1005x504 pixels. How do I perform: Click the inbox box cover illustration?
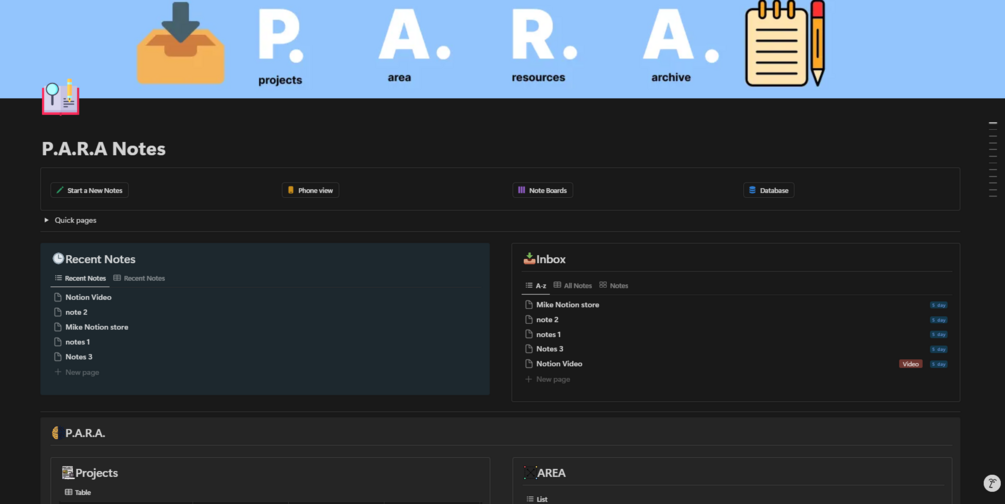[x=181, y=43]
